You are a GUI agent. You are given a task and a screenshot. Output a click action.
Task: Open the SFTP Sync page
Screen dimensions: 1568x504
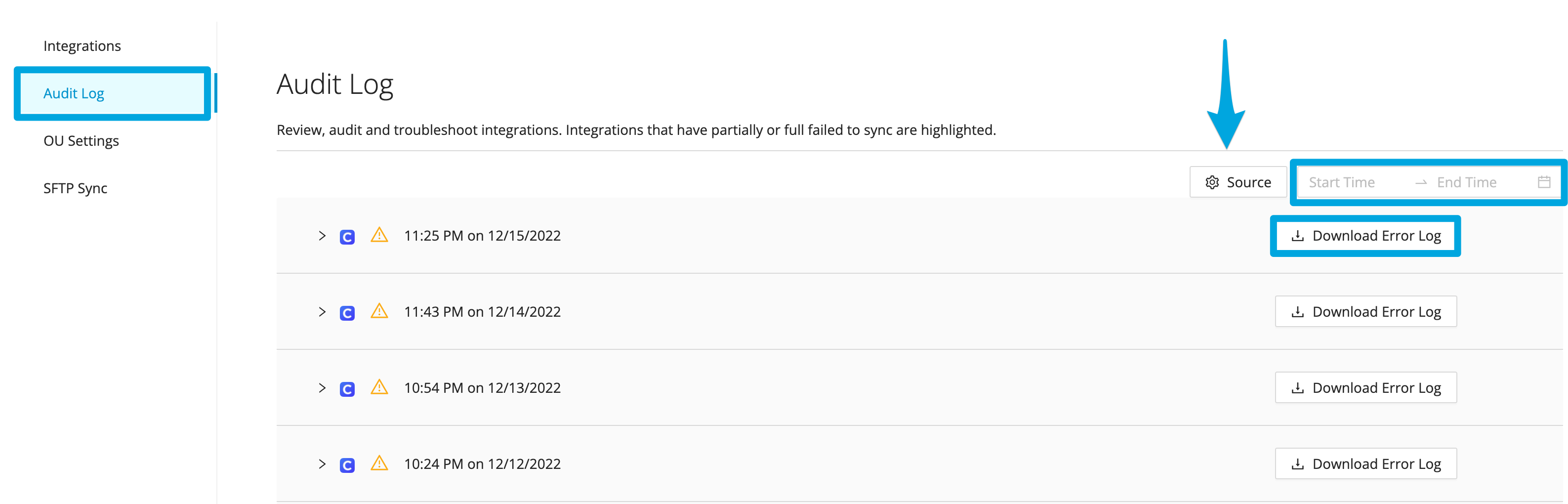(x=76, y=187)
